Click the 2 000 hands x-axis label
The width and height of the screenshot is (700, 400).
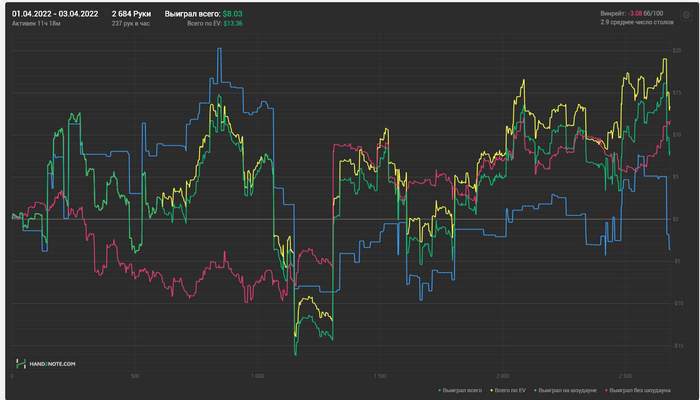pyautogui.click(x=503, y=376)
